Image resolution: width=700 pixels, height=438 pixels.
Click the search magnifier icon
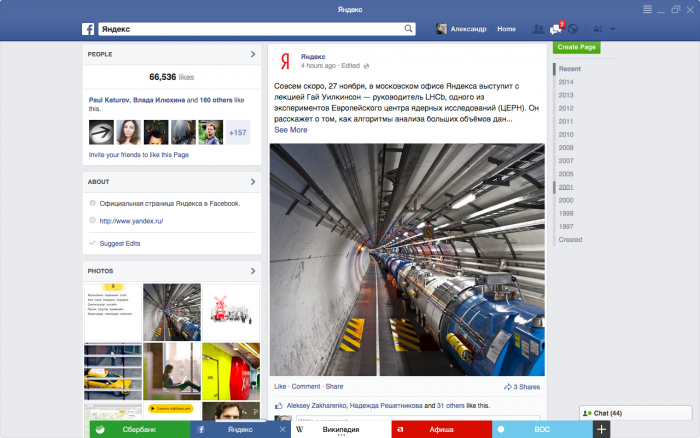click(x=408, y=29)
